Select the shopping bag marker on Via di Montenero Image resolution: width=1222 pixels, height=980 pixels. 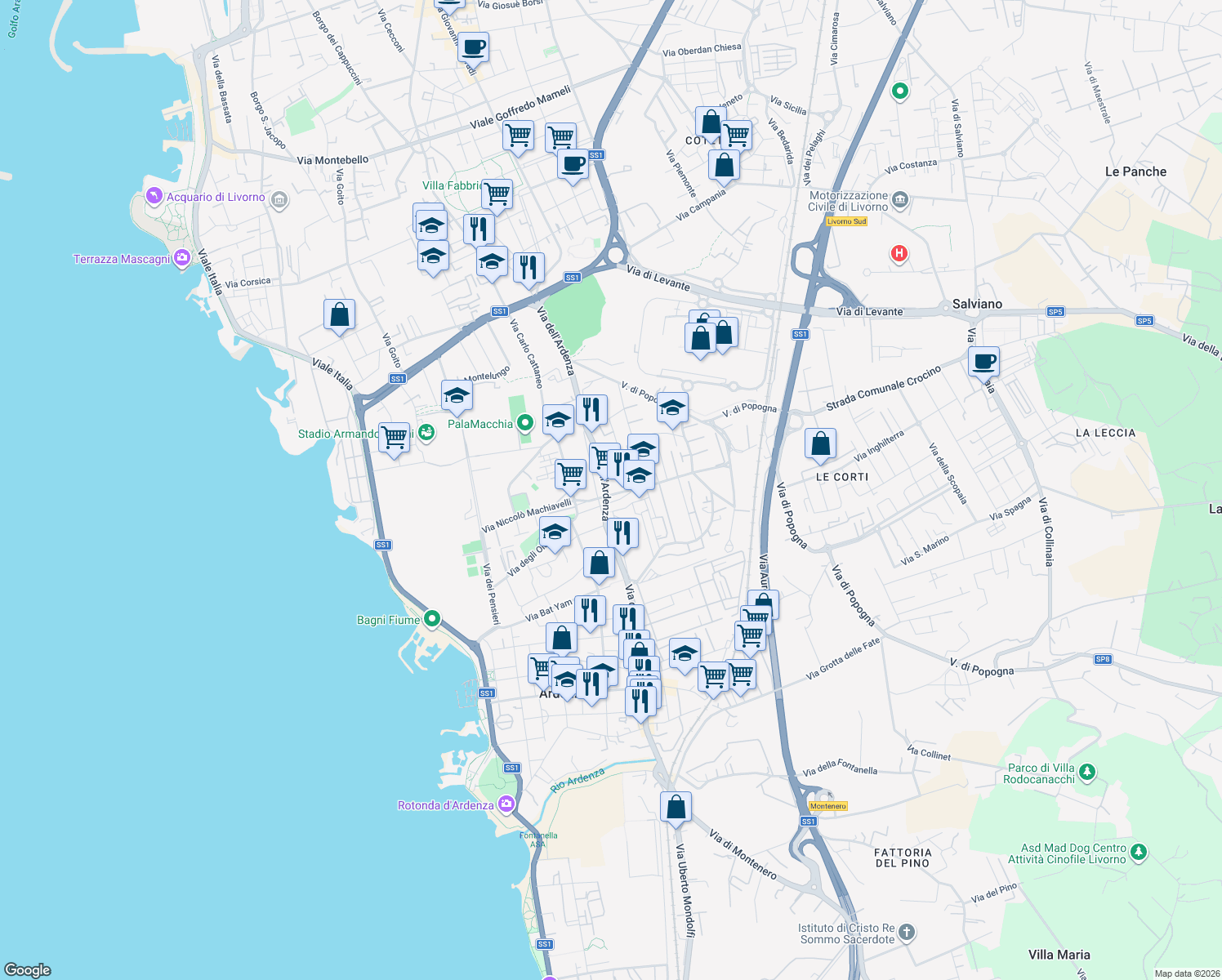point(676,807)
